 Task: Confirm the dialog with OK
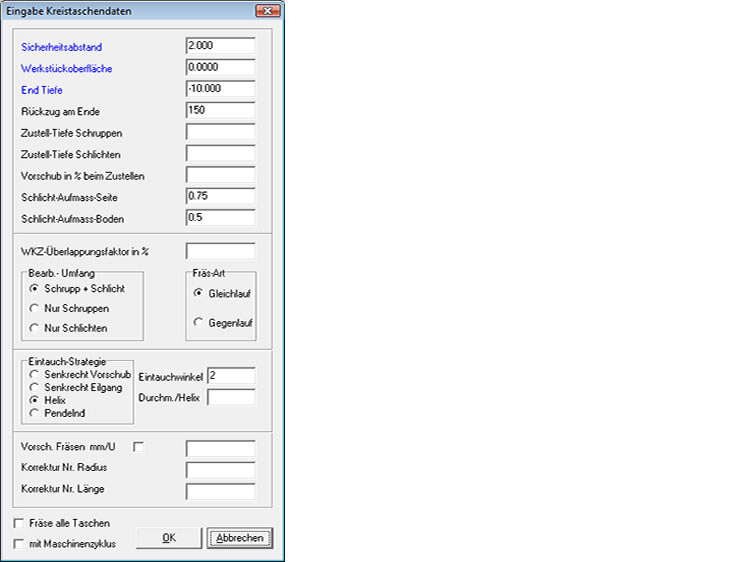pos(169,538)
